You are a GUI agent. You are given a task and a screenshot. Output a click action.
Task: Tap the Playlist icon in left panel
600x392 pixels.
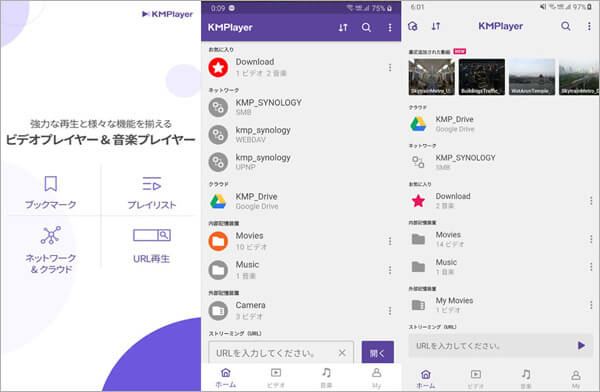coord(152,184)
